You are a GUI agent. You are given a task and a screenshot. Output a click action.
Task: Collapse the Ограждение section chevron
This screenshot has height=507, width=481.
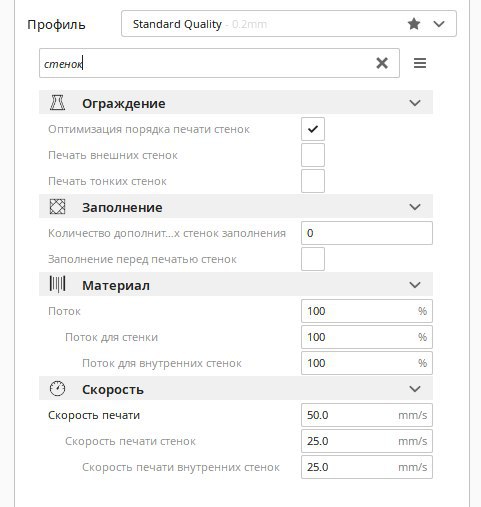point(415,103)
